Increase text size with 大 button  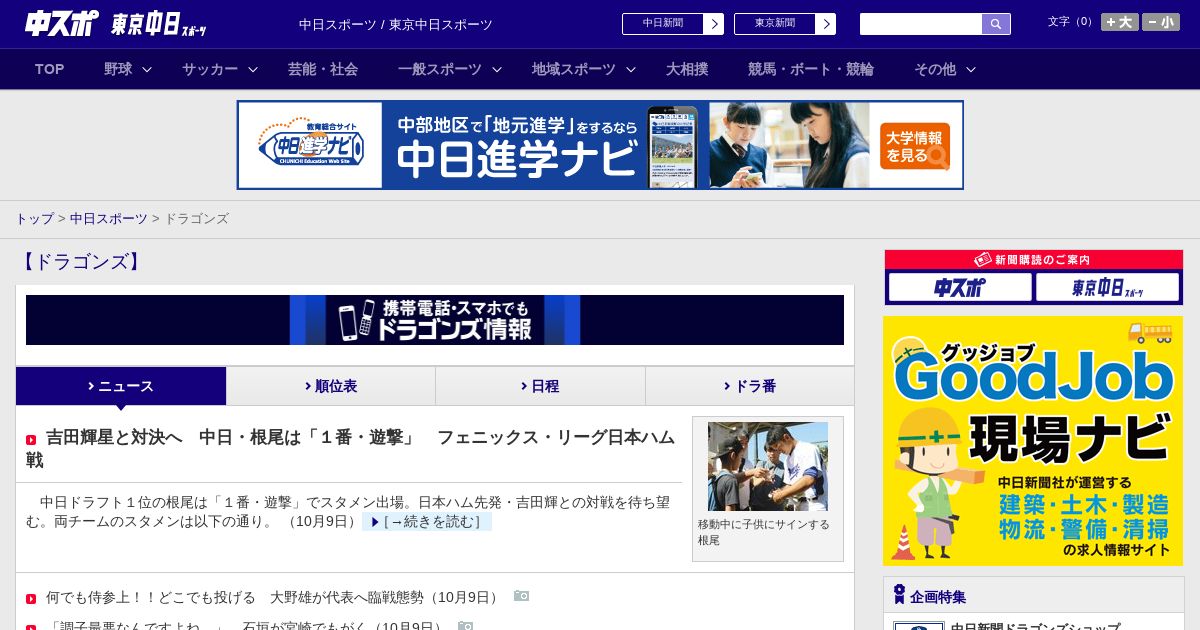point(1120,22)
